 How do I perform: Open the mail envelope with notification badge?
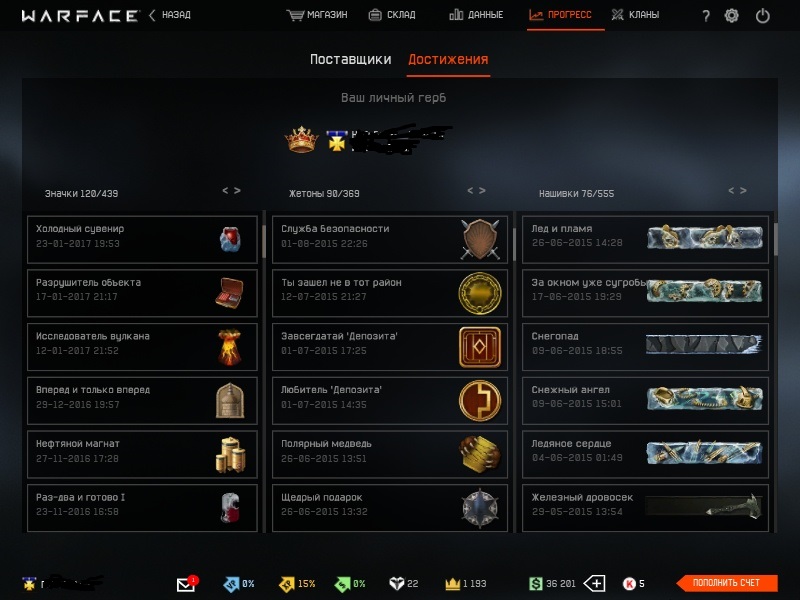coord(186,583)
